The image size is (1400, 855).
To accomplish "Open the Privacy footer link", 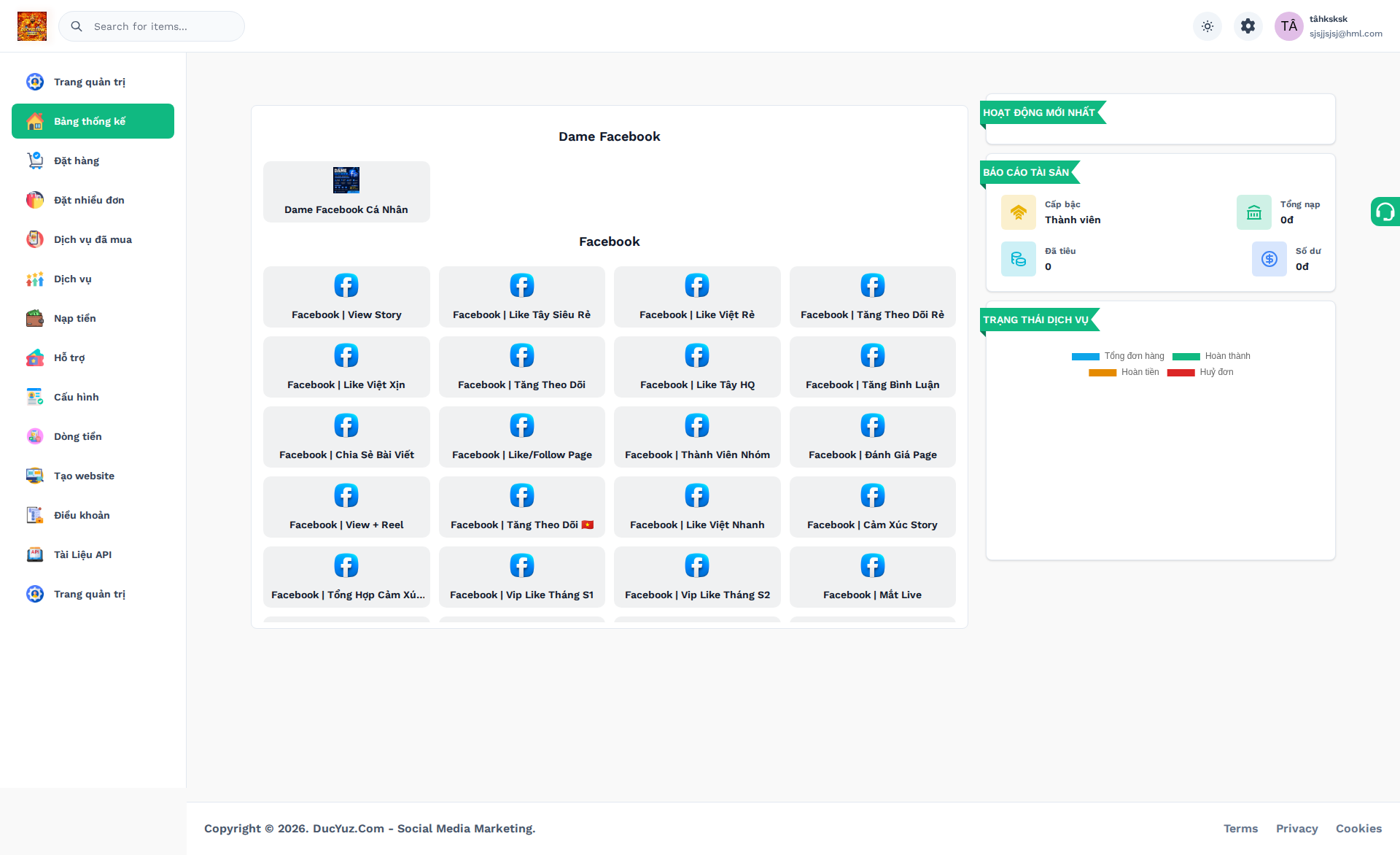I will 1297,829.
